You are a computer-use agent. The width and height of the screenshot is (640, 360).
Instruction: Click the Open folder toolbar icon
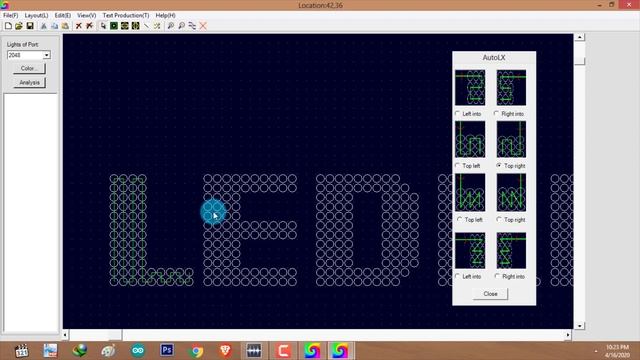click(x=19, y=26)
